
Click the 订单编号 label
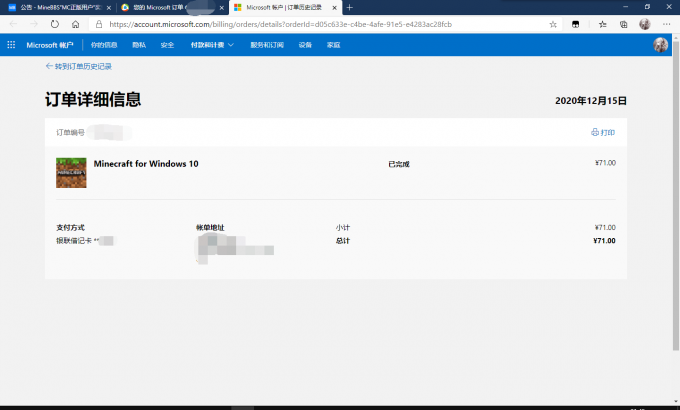coord(70,132)
